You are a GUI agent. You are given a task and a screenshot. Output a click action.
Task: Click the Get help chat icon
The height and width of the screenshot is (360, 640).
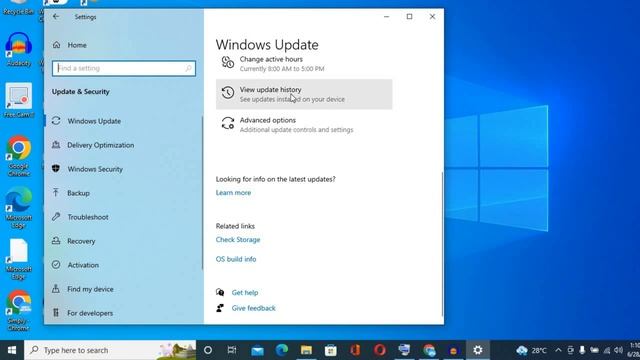coord(220,292)
